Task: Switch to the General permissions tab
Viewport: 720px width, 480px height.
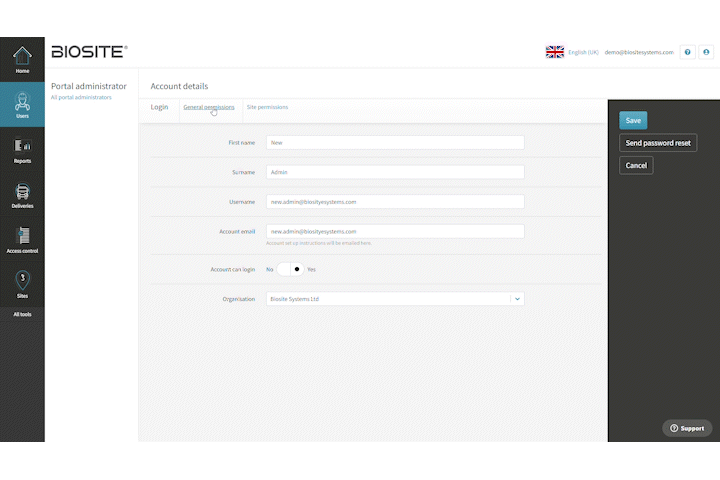Action: pos(209,107)
